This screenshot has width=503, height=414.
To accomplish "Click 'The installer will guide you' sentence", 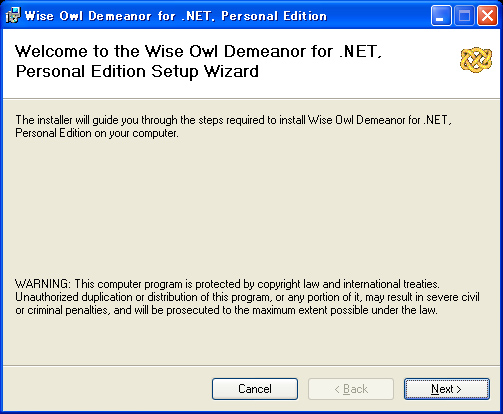I will coord(233,120).
